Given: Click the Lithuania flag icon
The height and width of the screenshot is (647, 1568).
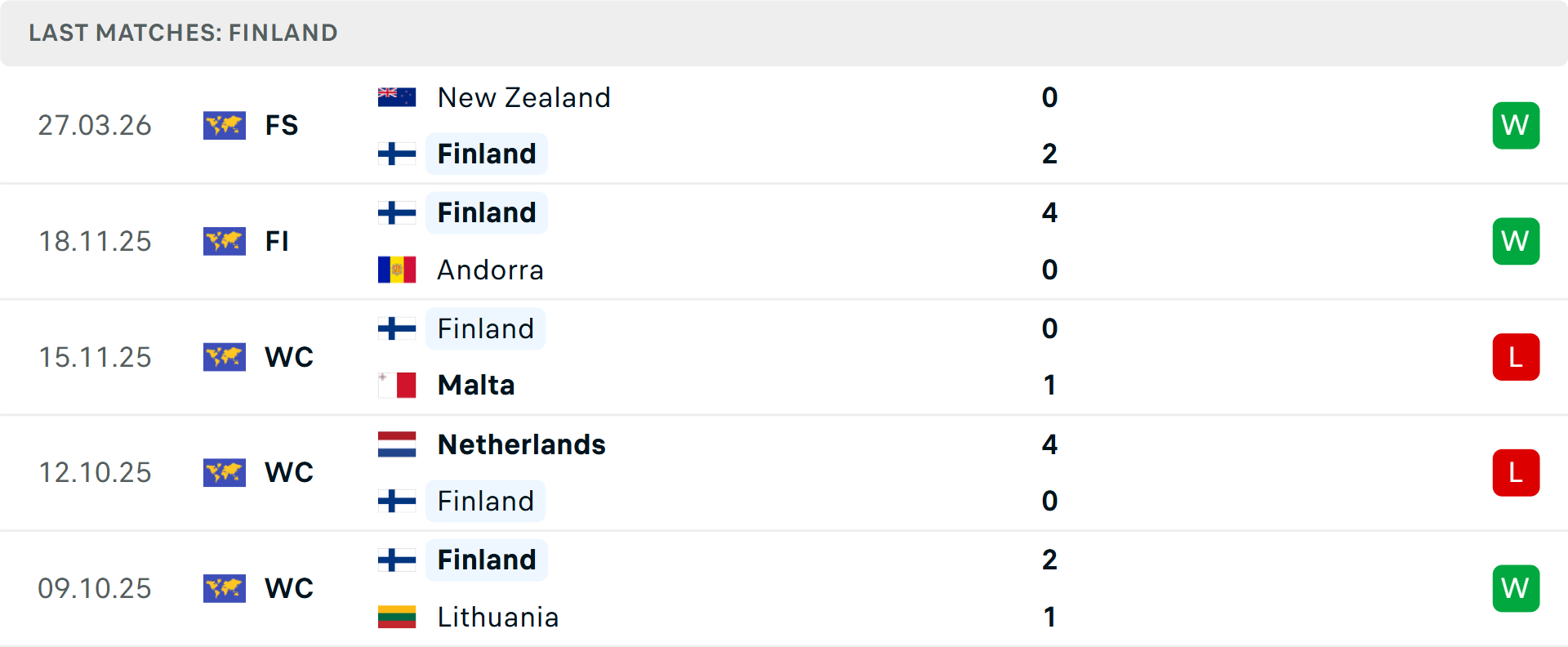Looking at the screenshot, I should click(x=397, y=617).
